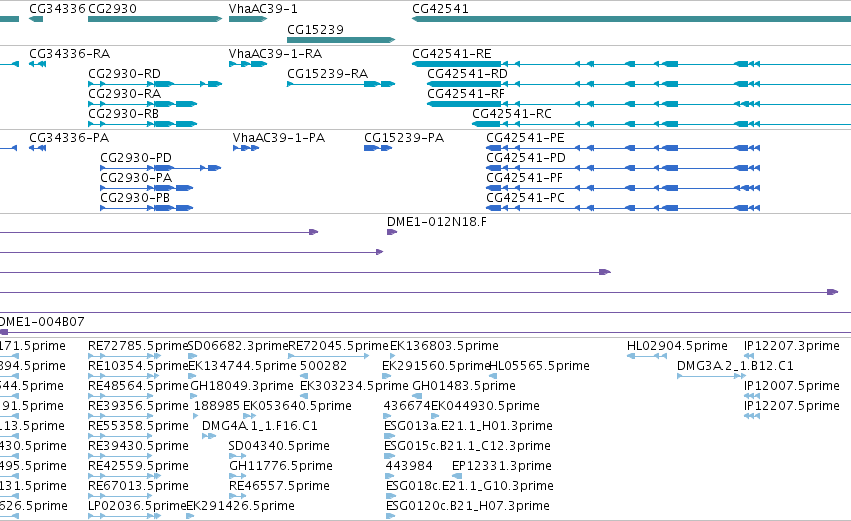Pick transcript CG2930-RB

coord(123,114)
